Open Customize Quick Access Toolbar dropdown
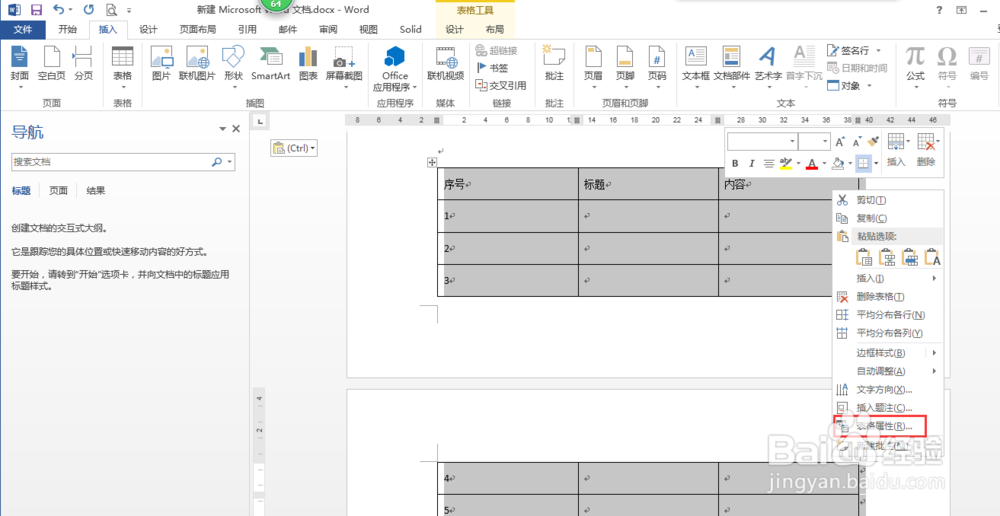This screenshot has height=516, width=1000. pos(129,10)
